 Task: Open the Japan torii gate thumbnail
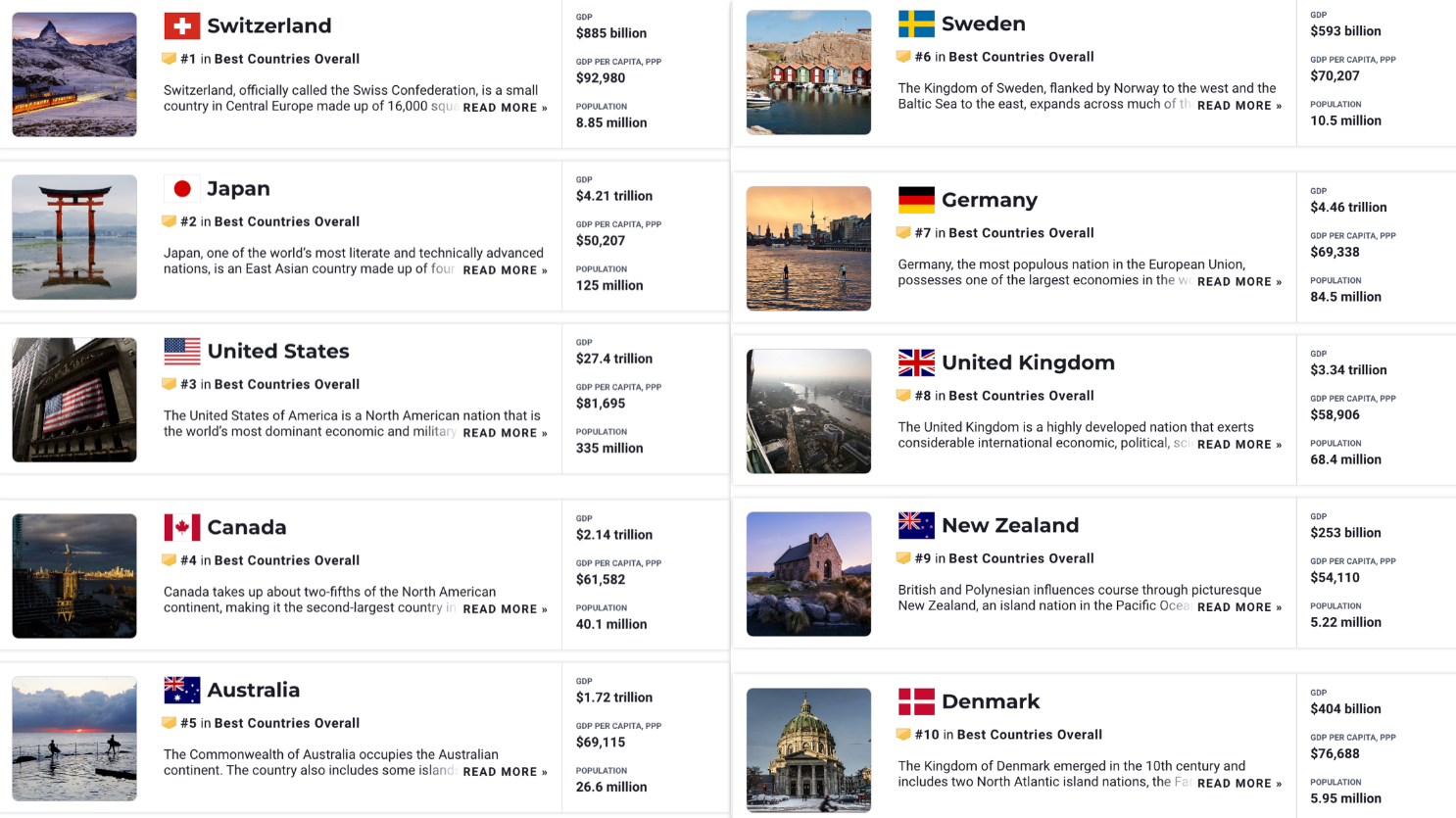click(x=74, y=237)
